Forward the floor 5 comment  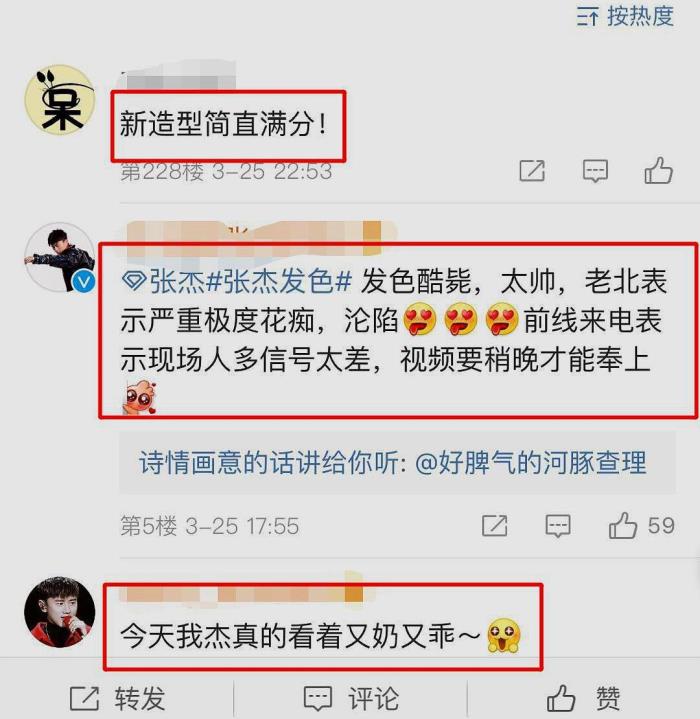coord(494,525)
